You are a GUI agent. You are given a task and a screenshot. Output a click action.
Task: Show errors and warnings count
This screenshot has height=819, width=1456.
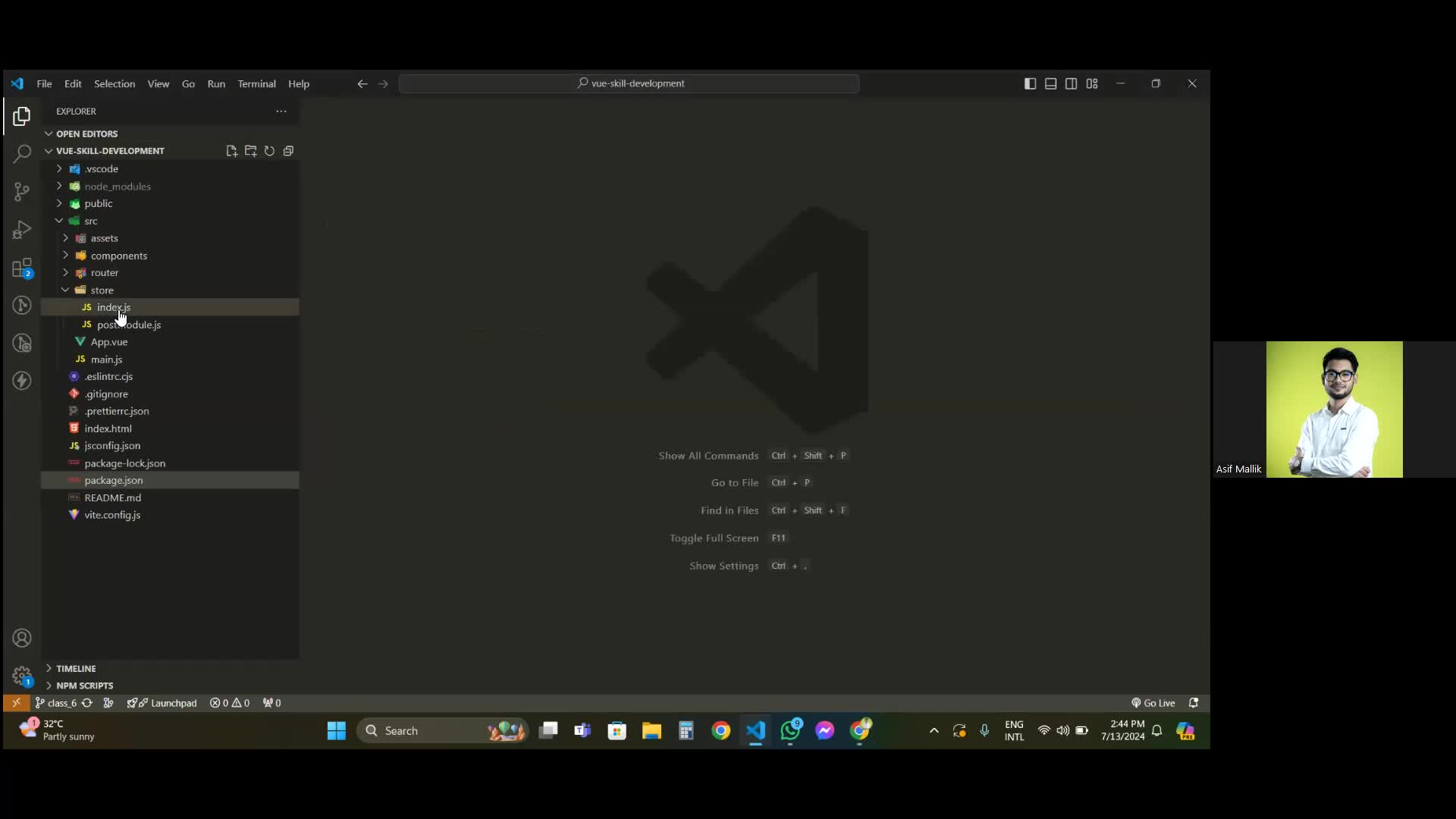pos(230,703)
